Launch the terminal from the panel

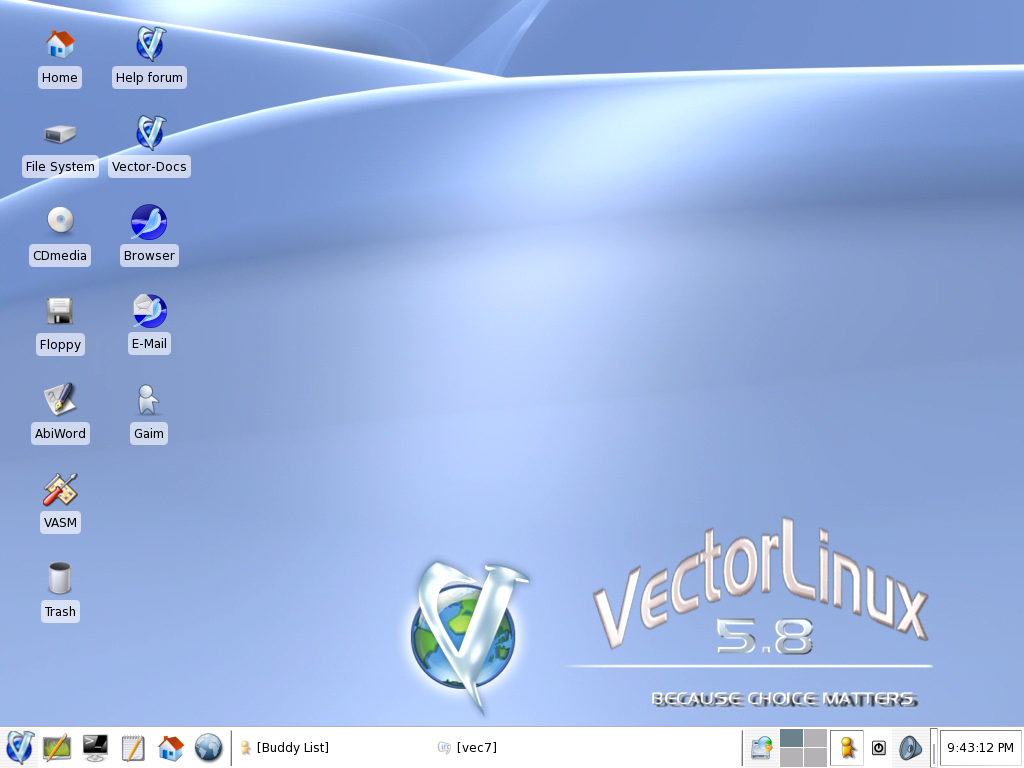coord(95,748)
